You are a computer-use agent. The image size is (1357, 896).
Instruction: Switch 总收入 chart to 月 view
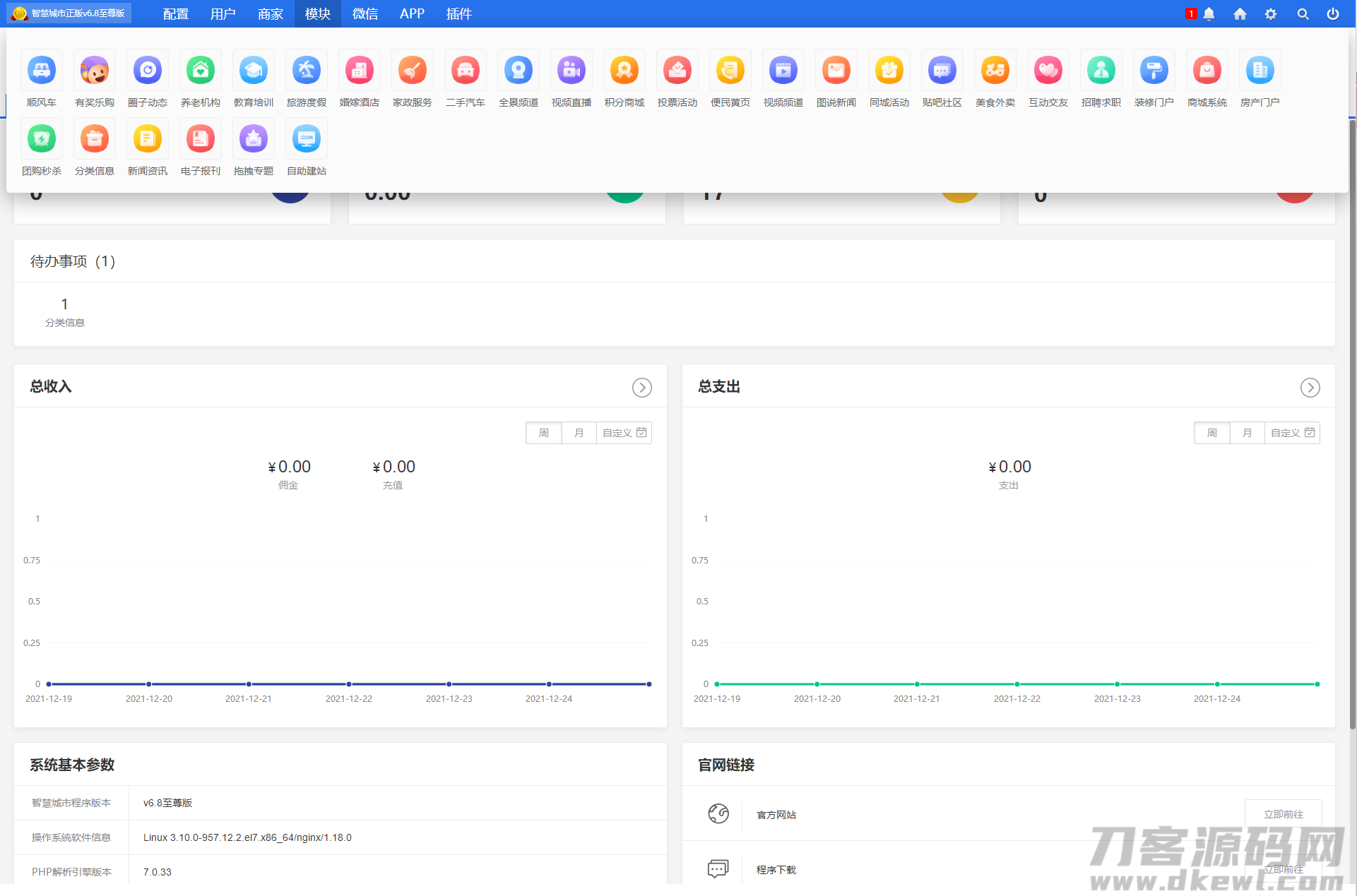point(579,433)
